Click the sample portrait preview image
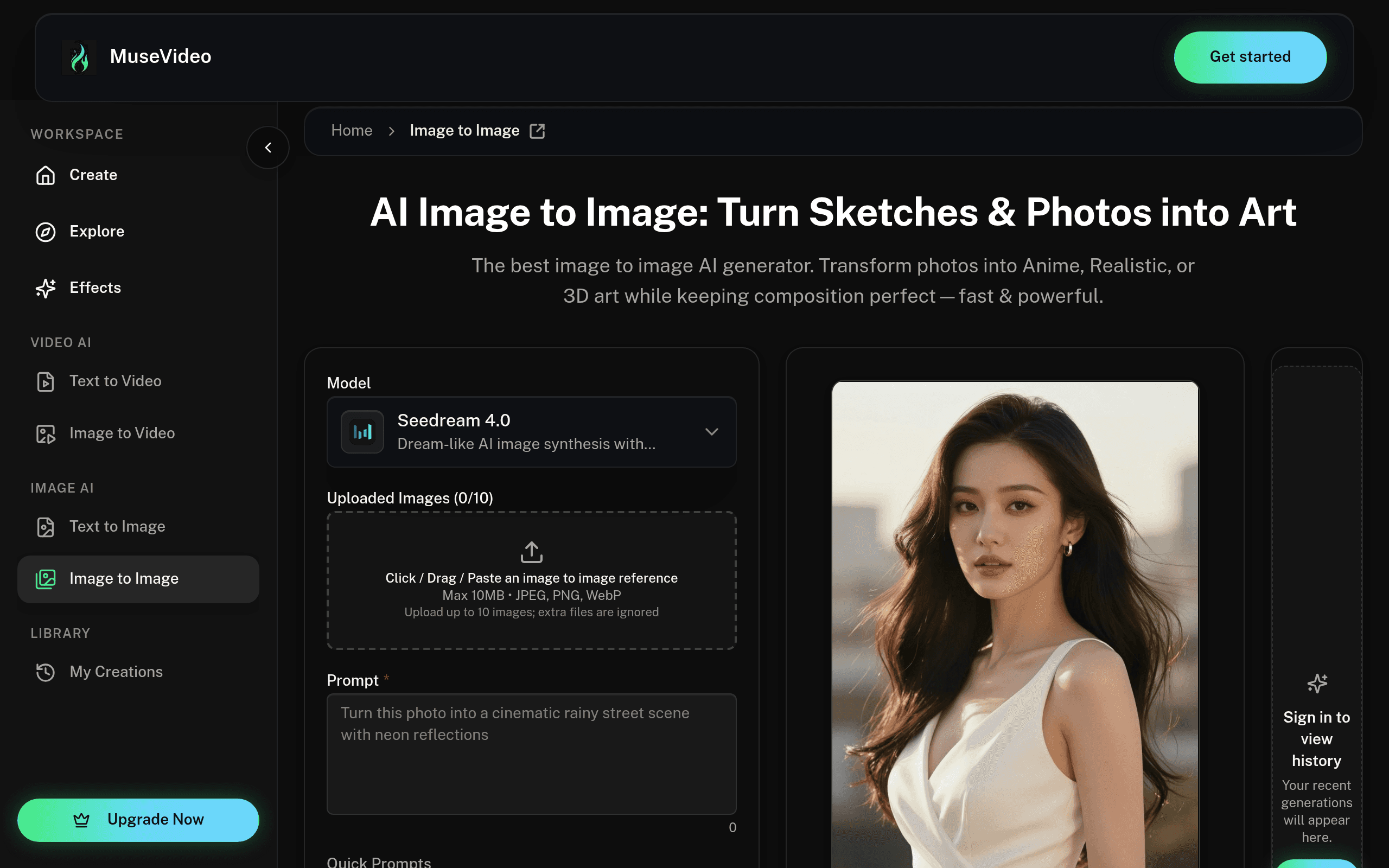The image size is (1389, 868). tap(1015, 624)
